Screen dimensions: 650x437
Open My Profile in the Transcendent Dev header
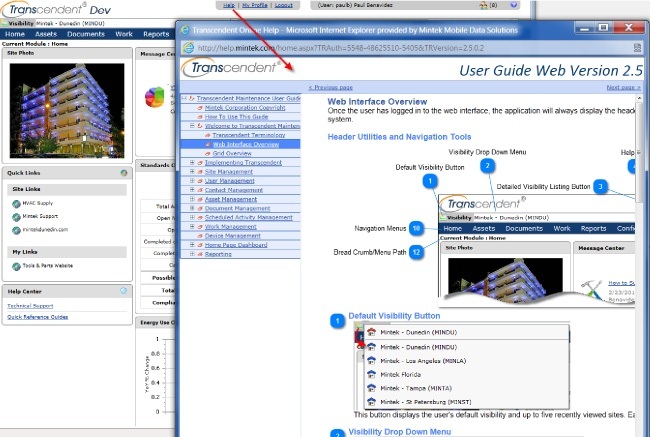pyautogui.click(x=255, y=5)
